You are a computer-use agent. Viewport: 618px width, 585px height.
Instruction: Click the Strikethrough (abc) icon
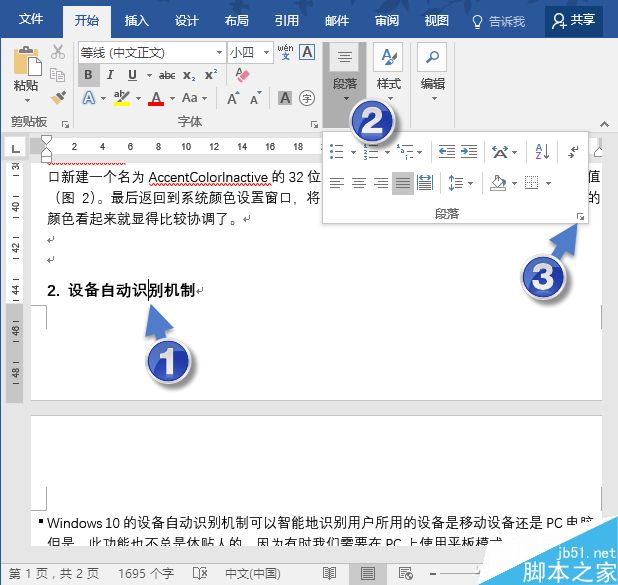[x=167, y=75]
